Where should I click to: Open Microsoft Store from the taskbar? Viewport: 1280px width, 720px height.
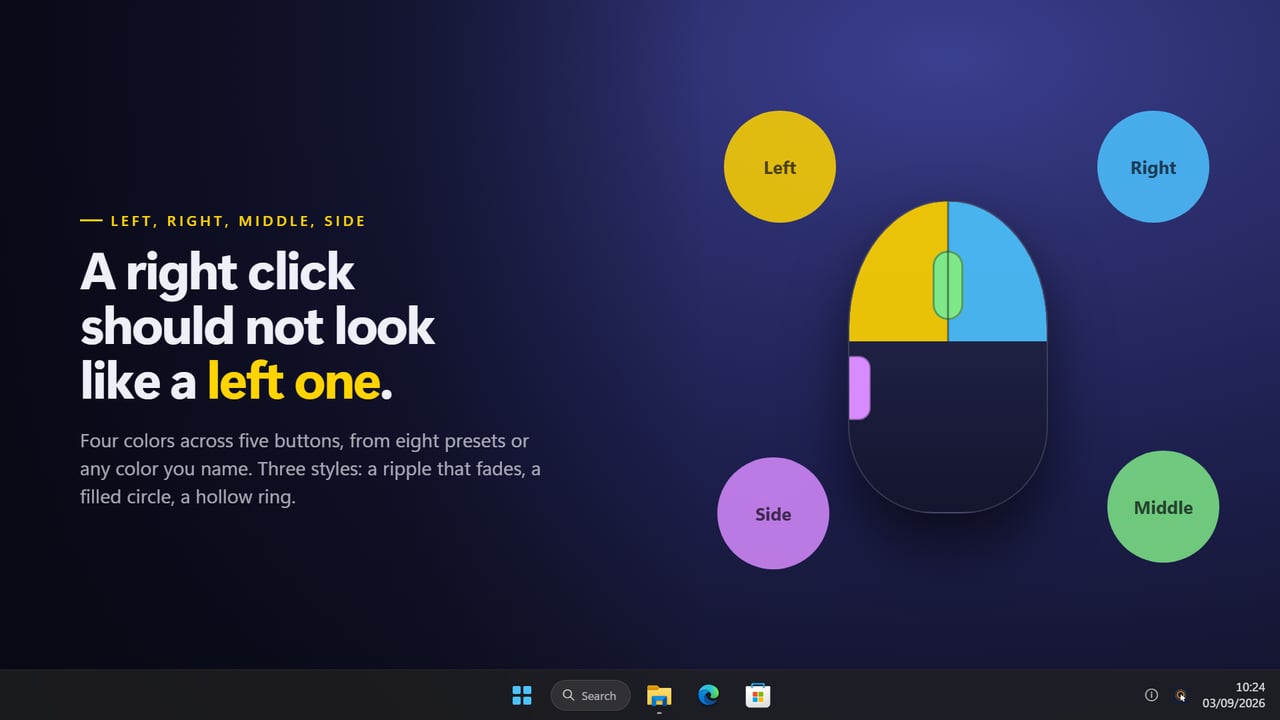(x=758, y=695)
